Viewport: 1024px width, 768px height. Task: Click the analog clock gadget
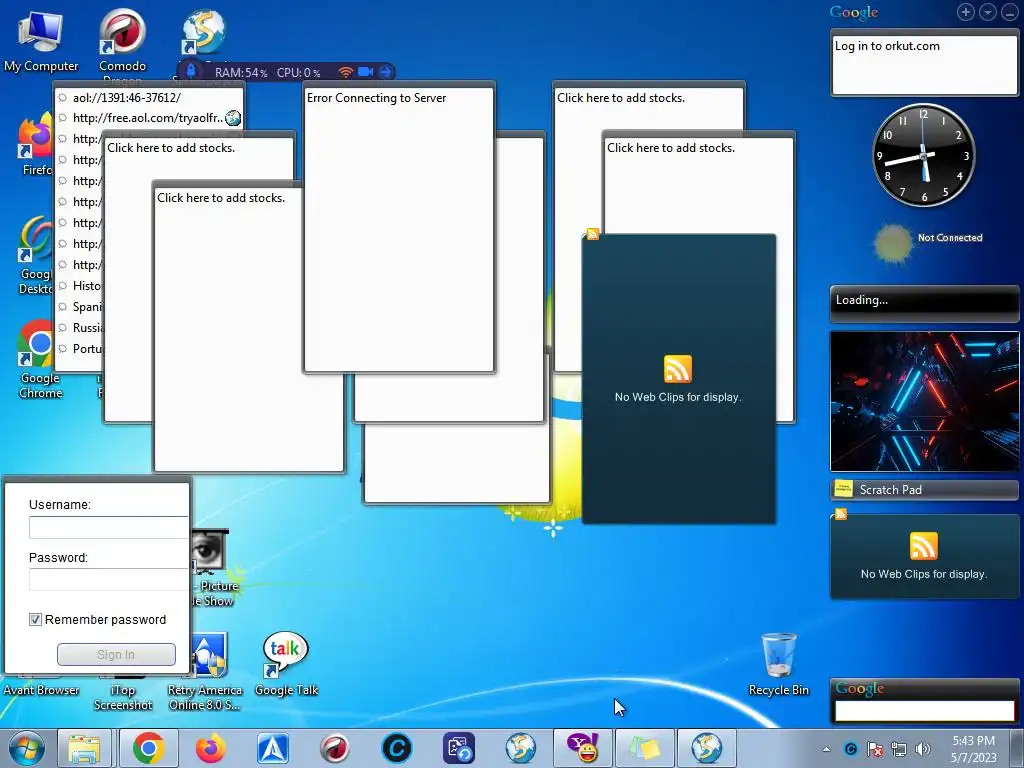tap(923, 155)
